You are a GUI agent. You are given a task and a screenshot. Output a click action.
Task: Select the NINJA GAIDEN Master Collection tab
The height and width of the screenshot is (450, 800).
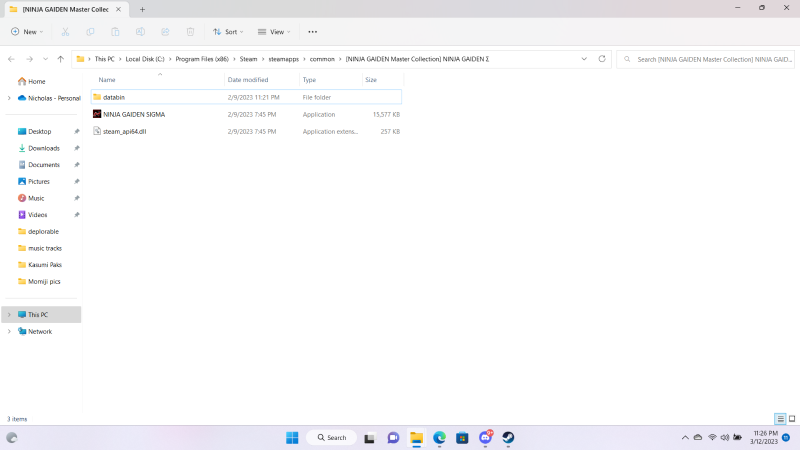click(65, 9)
